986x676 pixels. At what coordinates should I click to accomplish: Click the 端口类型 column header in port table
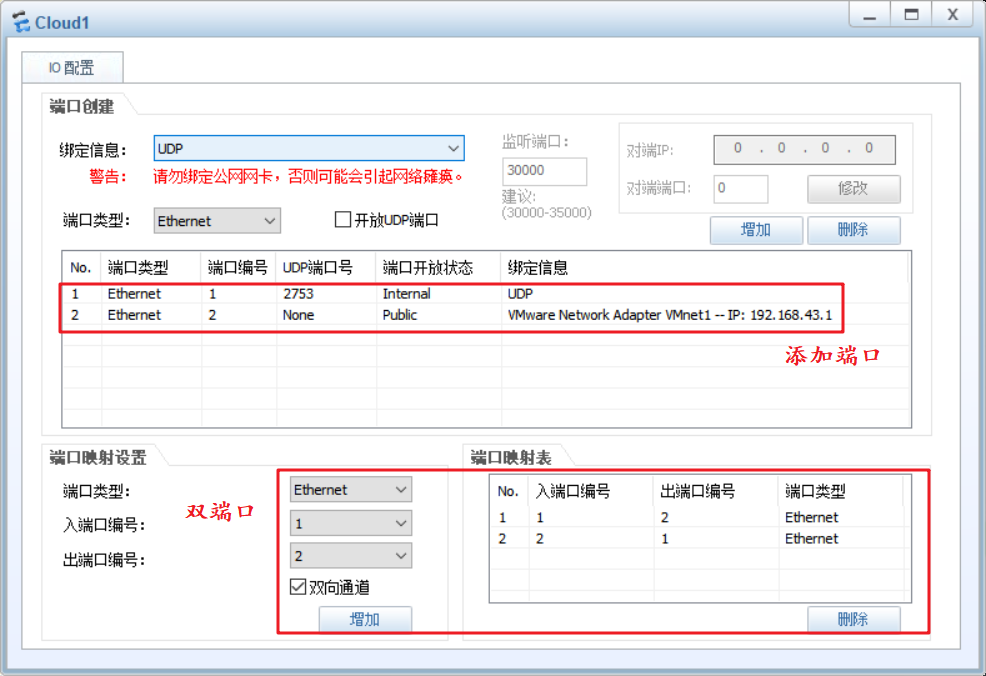point(151,268)
